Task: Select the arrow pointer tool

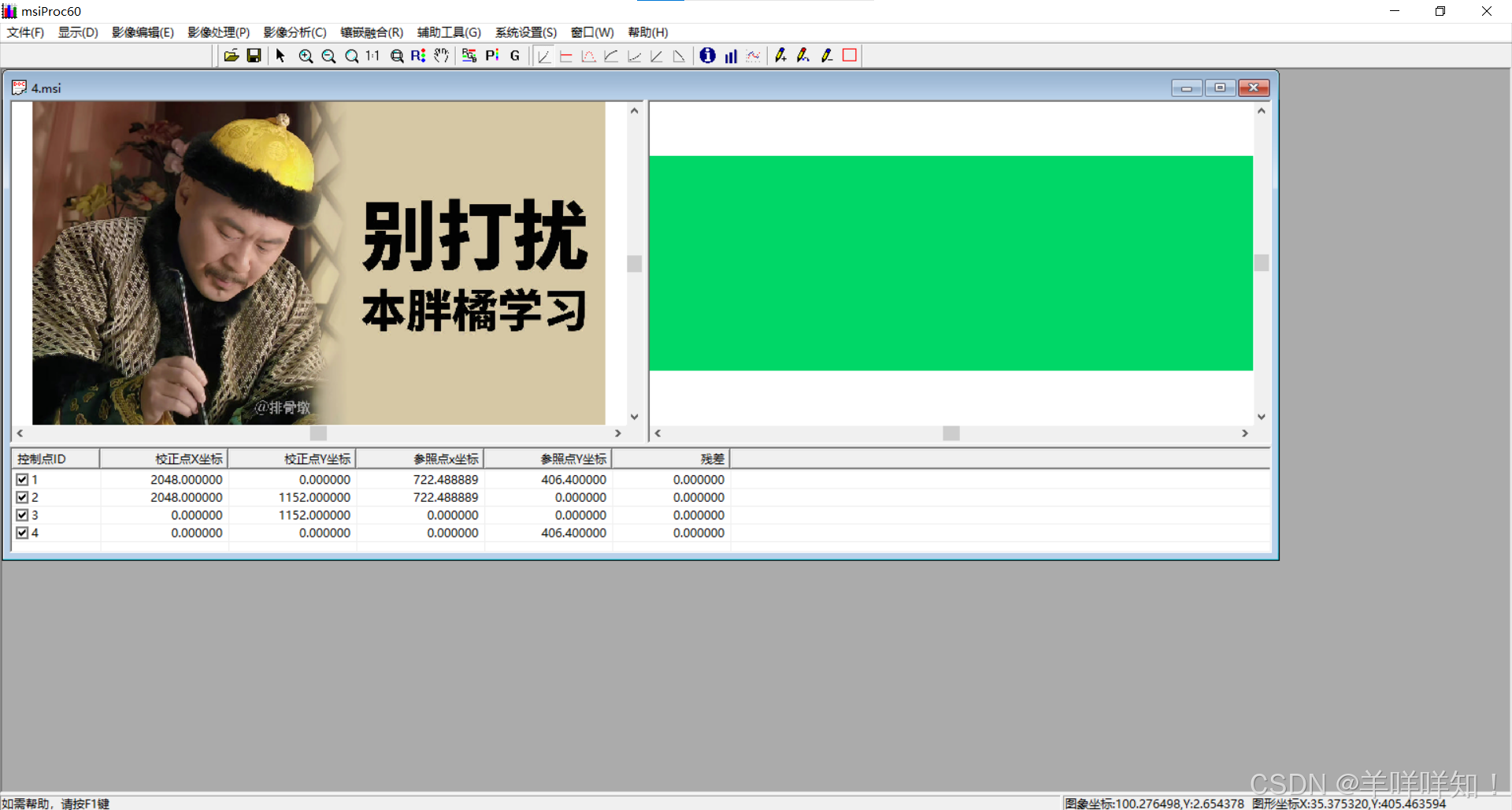Action: pos(280,55)
